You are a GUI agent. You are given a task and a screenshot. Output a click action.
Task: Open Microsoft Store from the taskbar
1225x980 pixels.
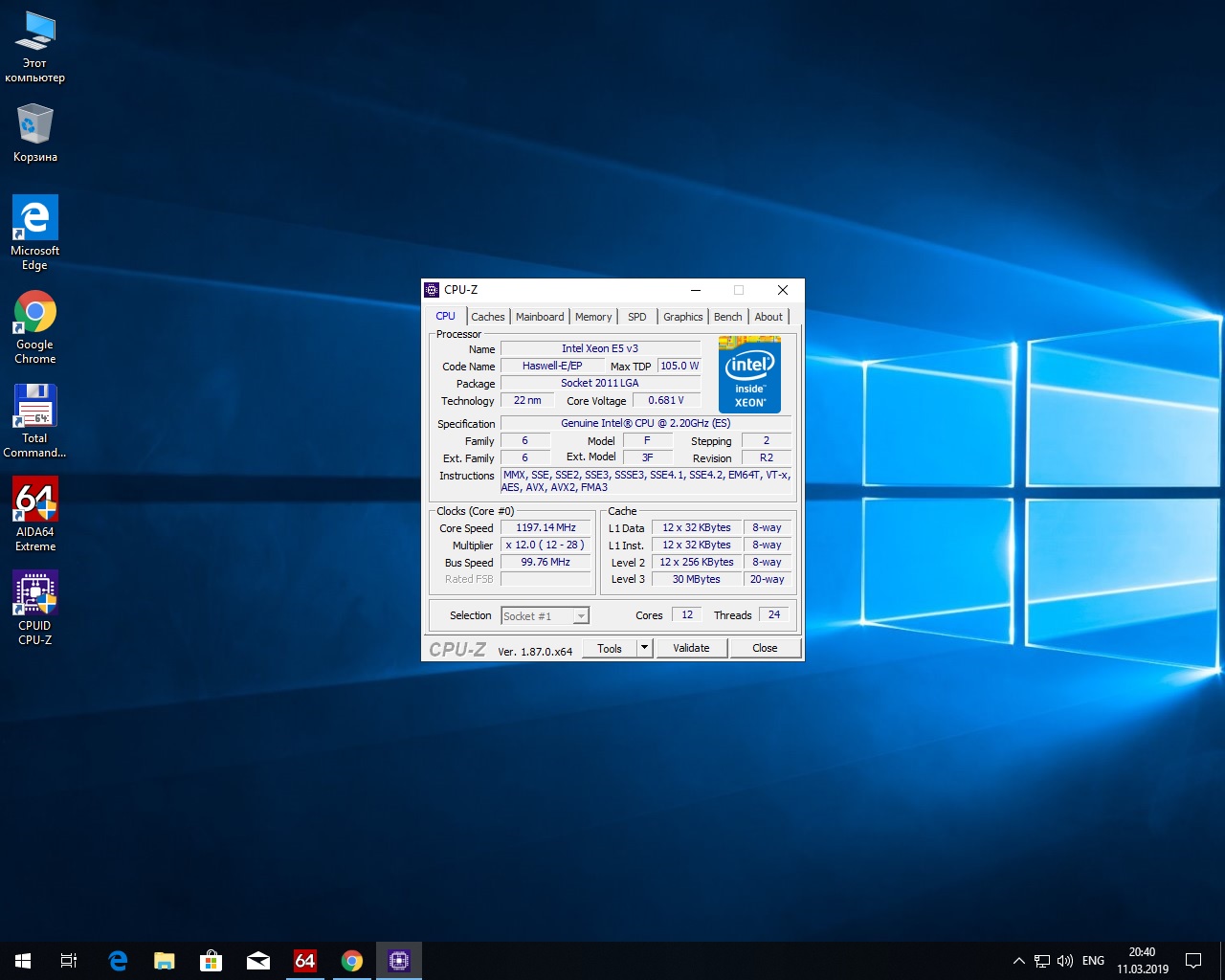[x=211, y=961]
